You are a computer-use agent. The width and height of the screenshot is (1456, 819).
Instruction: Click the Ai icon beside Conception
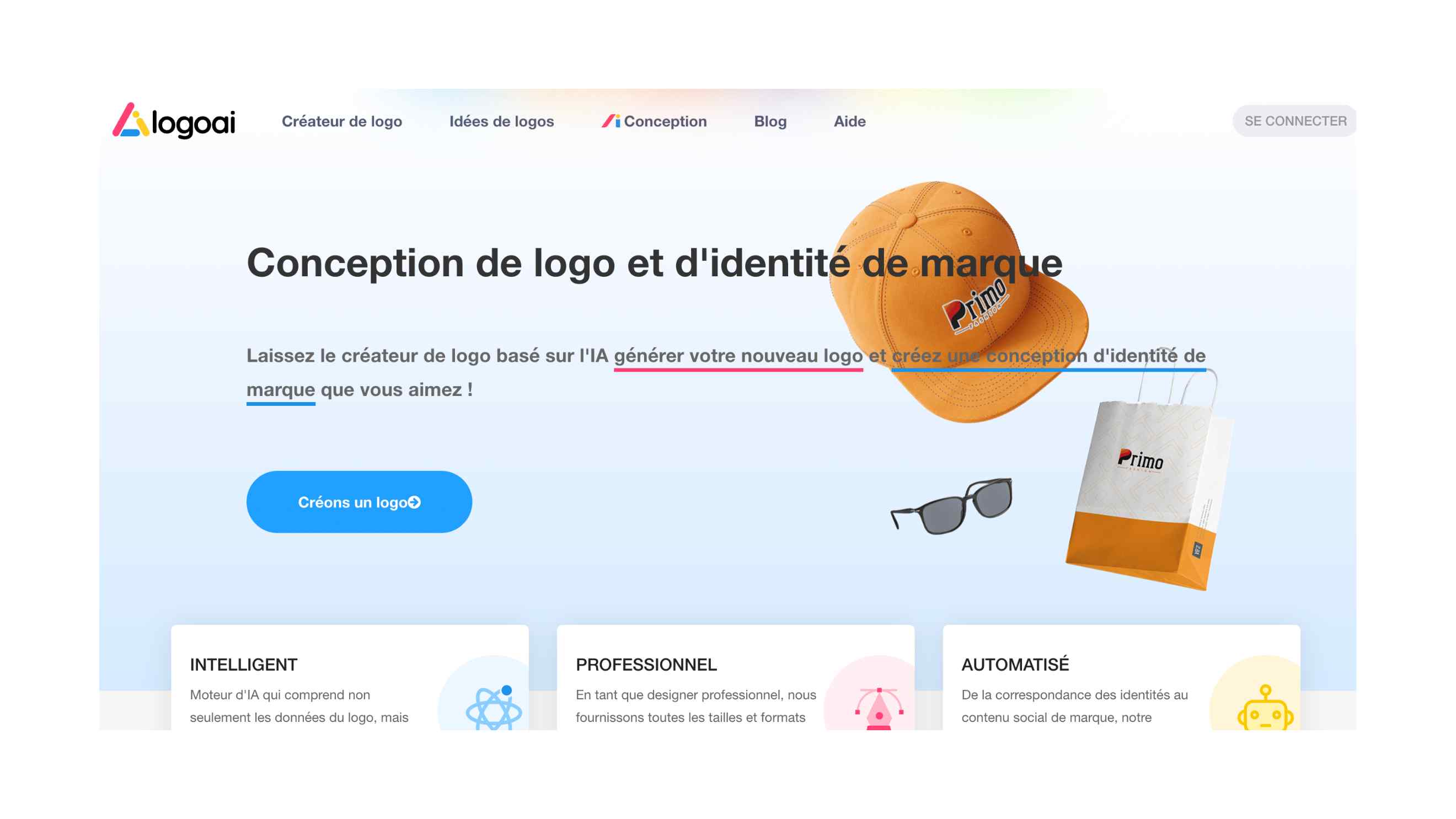(x=611, y=121)
